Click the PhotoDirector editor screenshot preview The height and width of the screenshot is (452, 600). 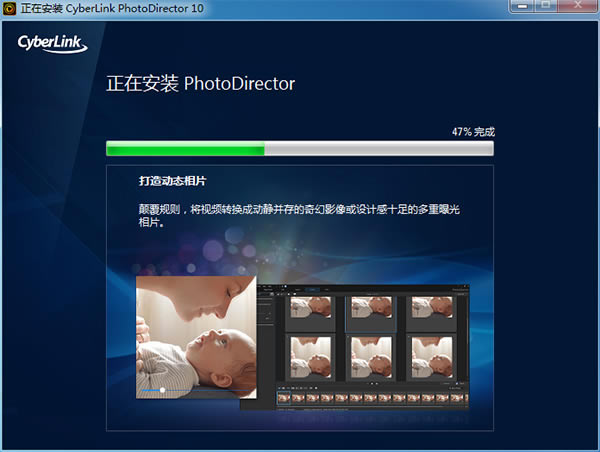pyautogui.click(x=362, y=347)
